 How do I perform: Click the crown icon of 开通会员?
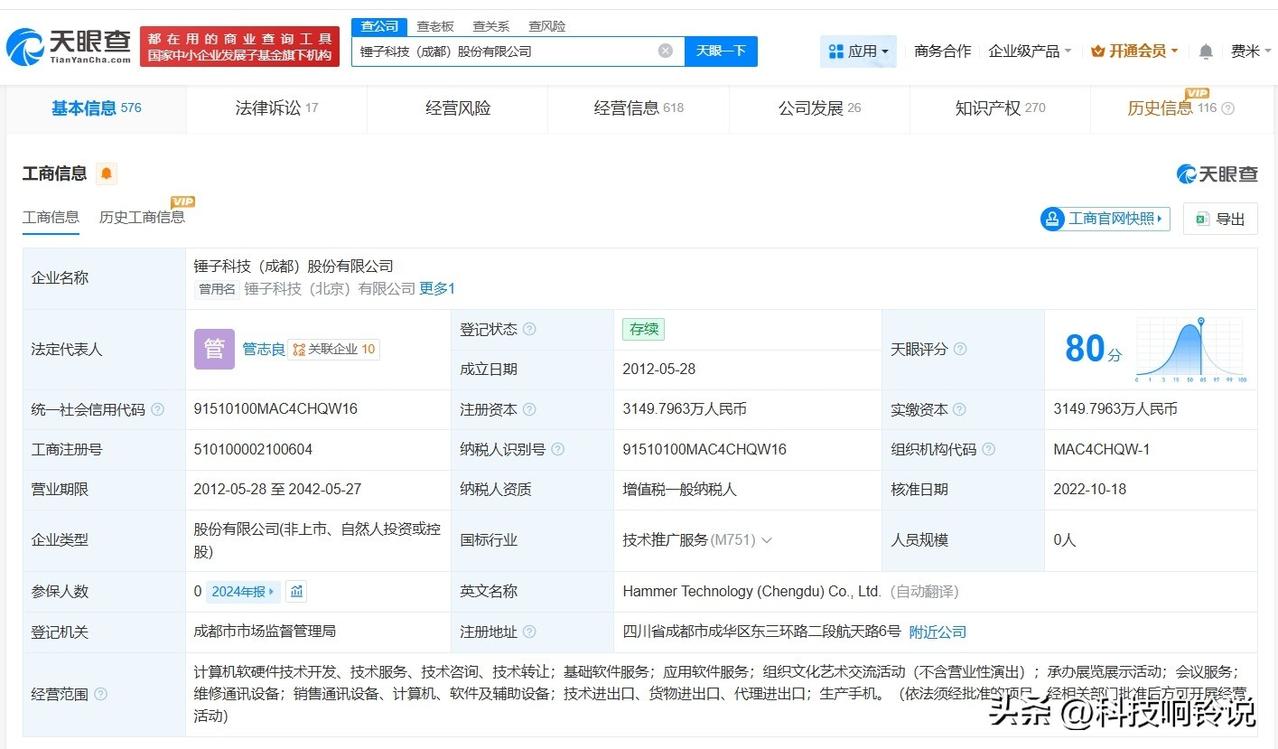(1098, 51)
